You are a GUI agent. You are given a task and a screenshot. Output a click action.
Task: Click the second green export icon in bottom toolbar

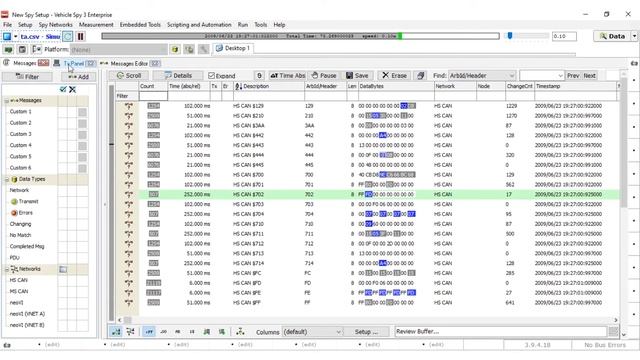pyautogui.click(x=222, y=332)
